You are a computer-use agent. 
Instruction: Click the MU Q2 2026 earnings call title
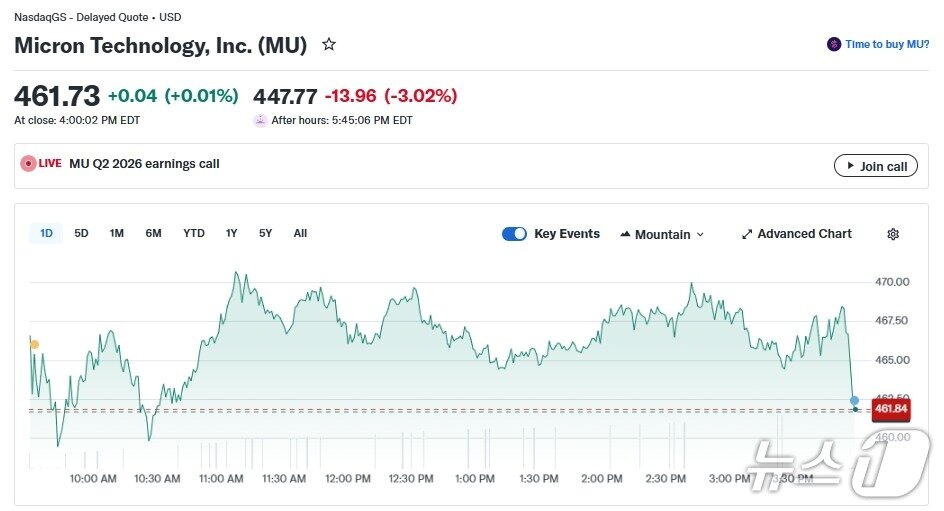coord(144,164)
